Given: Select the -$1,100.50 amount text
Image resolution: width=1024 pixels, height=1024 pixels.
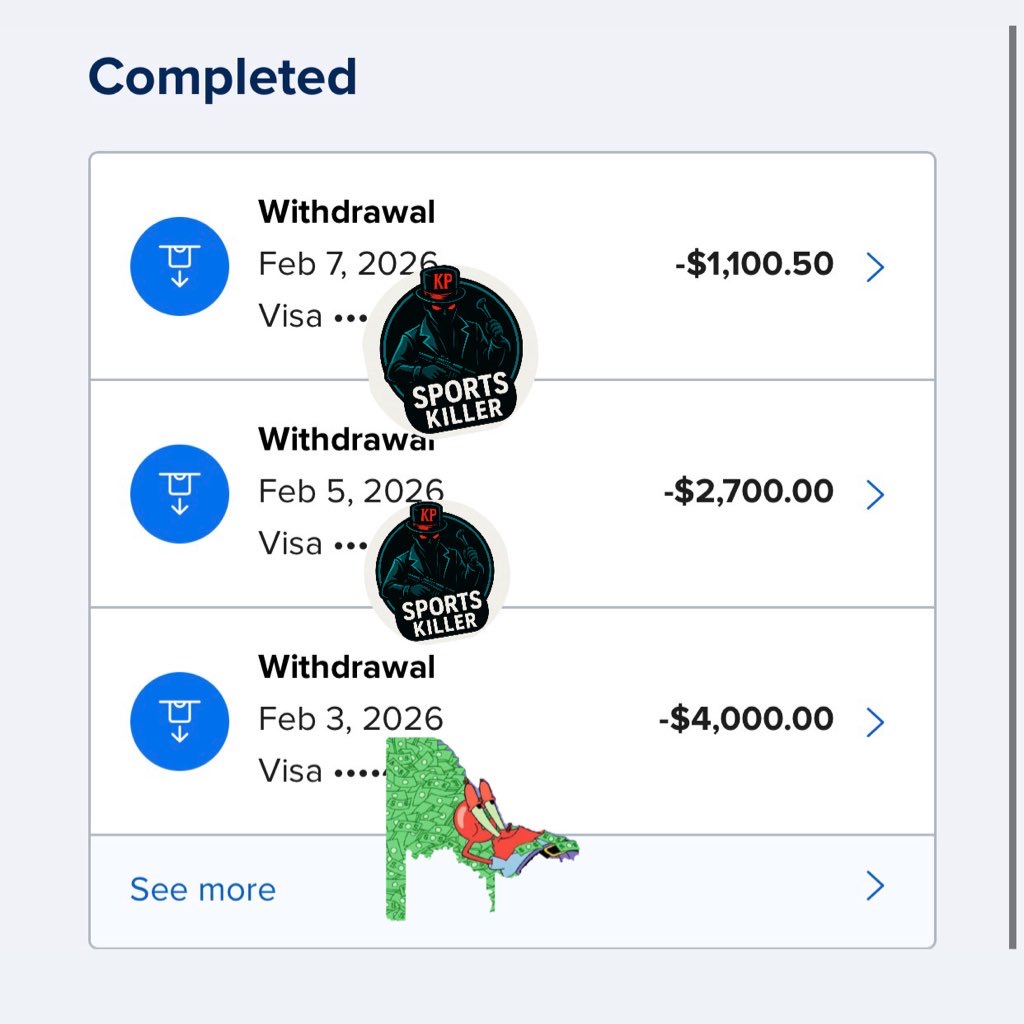Looking at the screenshot, I should [754, 265].
